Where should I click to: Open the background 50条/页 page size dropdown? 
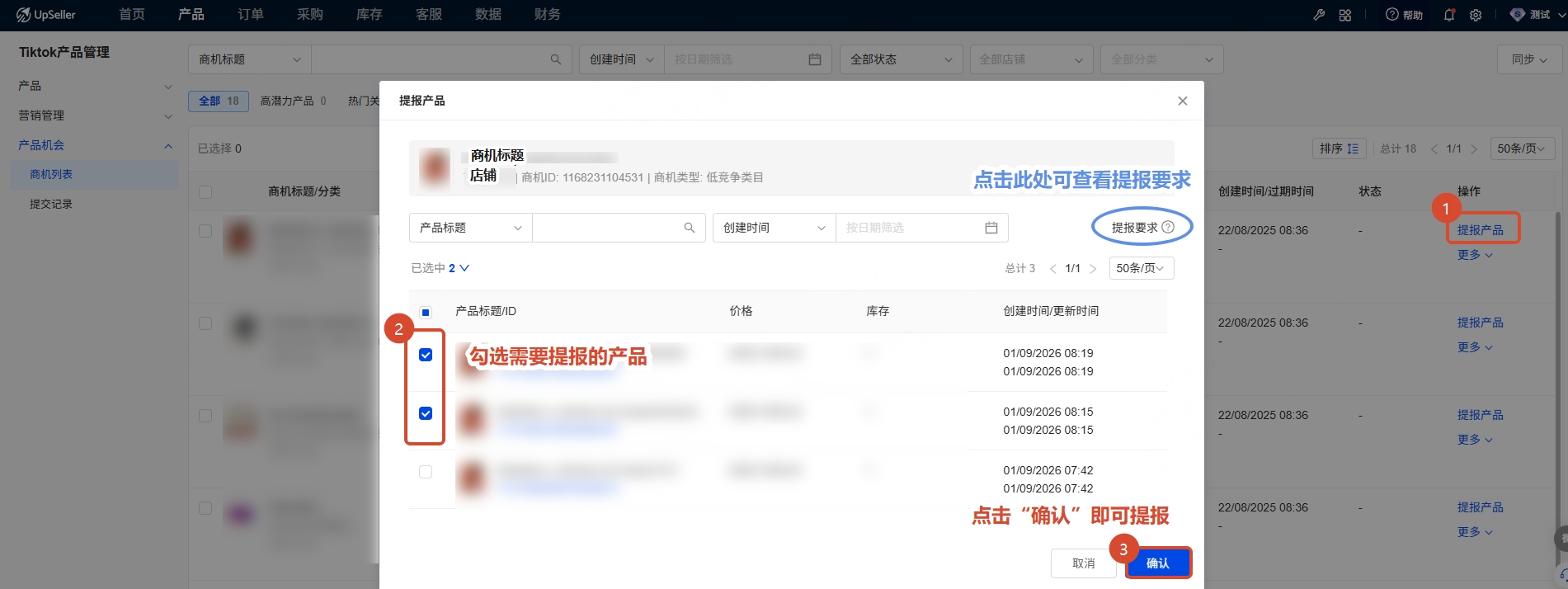click(1523, 148)
